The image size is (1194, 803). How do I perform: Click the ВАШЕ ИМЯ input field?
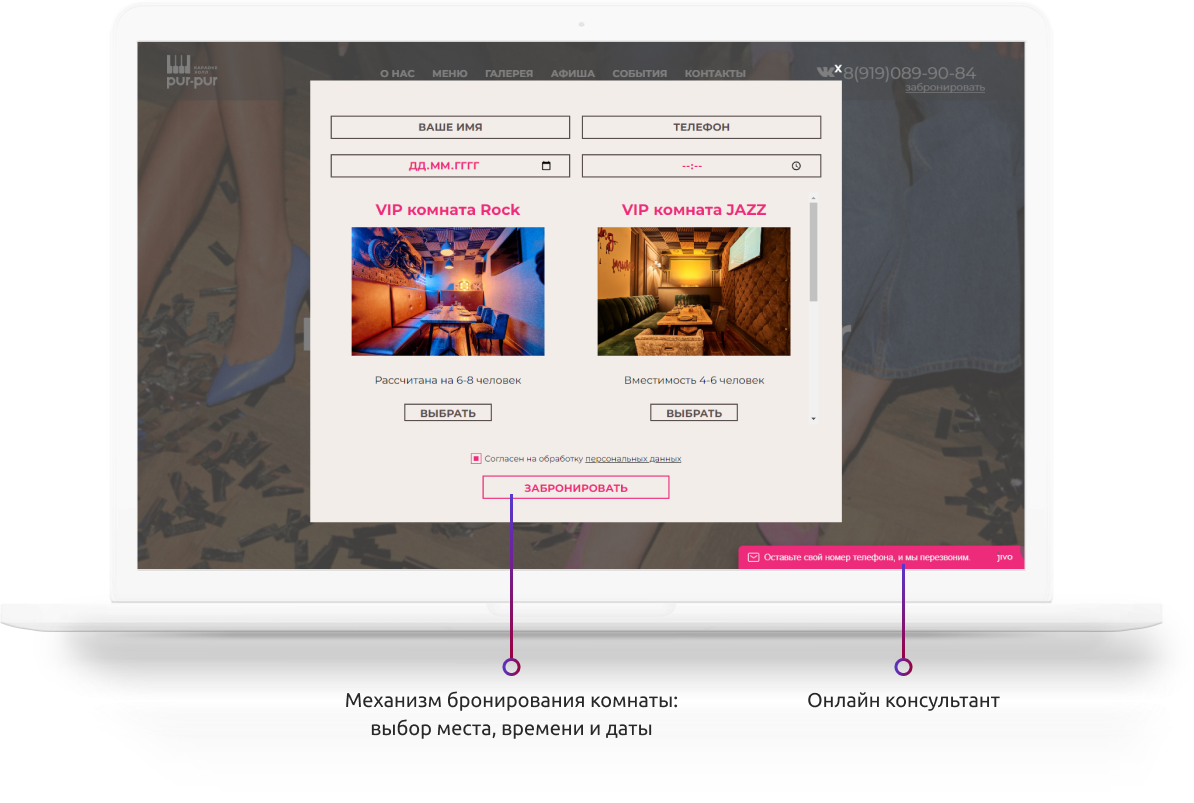click(x=450, y=127)
